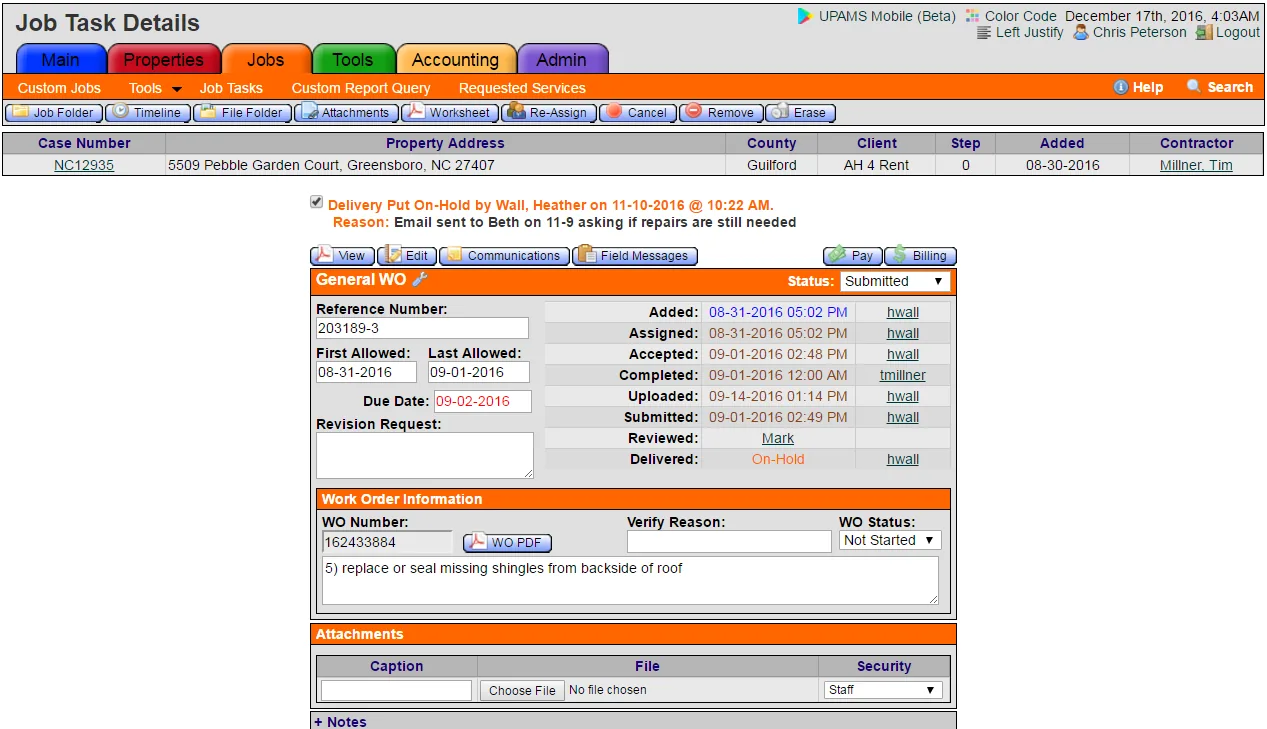Click the Guilford county cell

point(772,165)
